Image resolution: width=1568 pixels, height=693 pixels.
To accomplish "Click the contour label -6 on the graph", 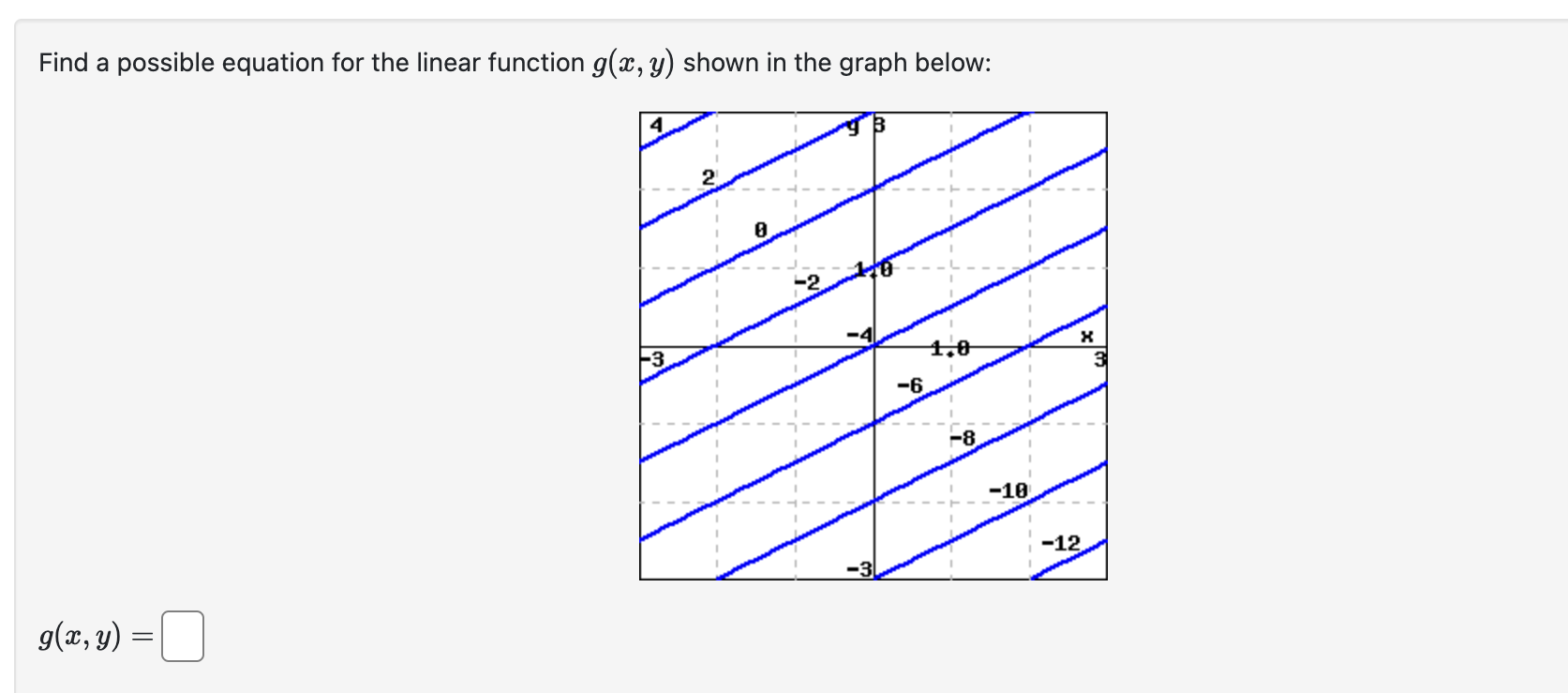I will point(908,384).
